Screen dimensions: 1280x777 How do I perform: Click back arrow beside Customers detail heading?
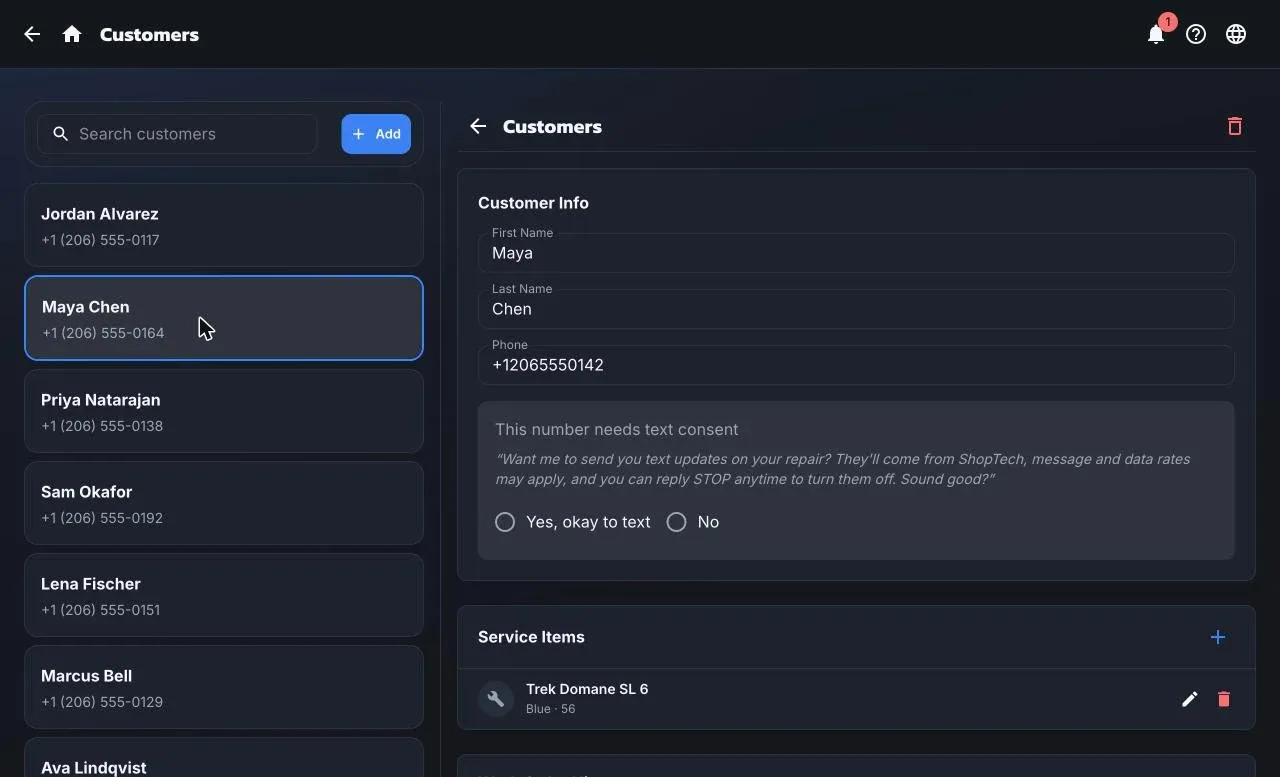[x=478, y=126]
